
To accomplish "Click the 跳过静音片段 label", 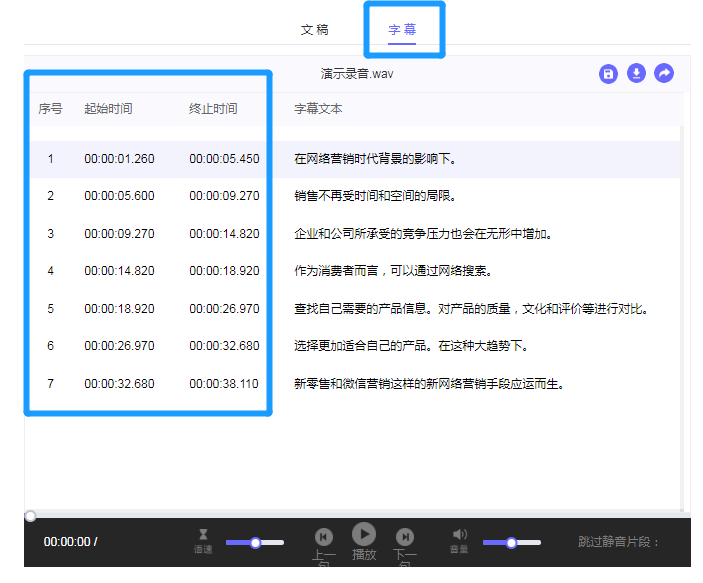I will point(619,542).
